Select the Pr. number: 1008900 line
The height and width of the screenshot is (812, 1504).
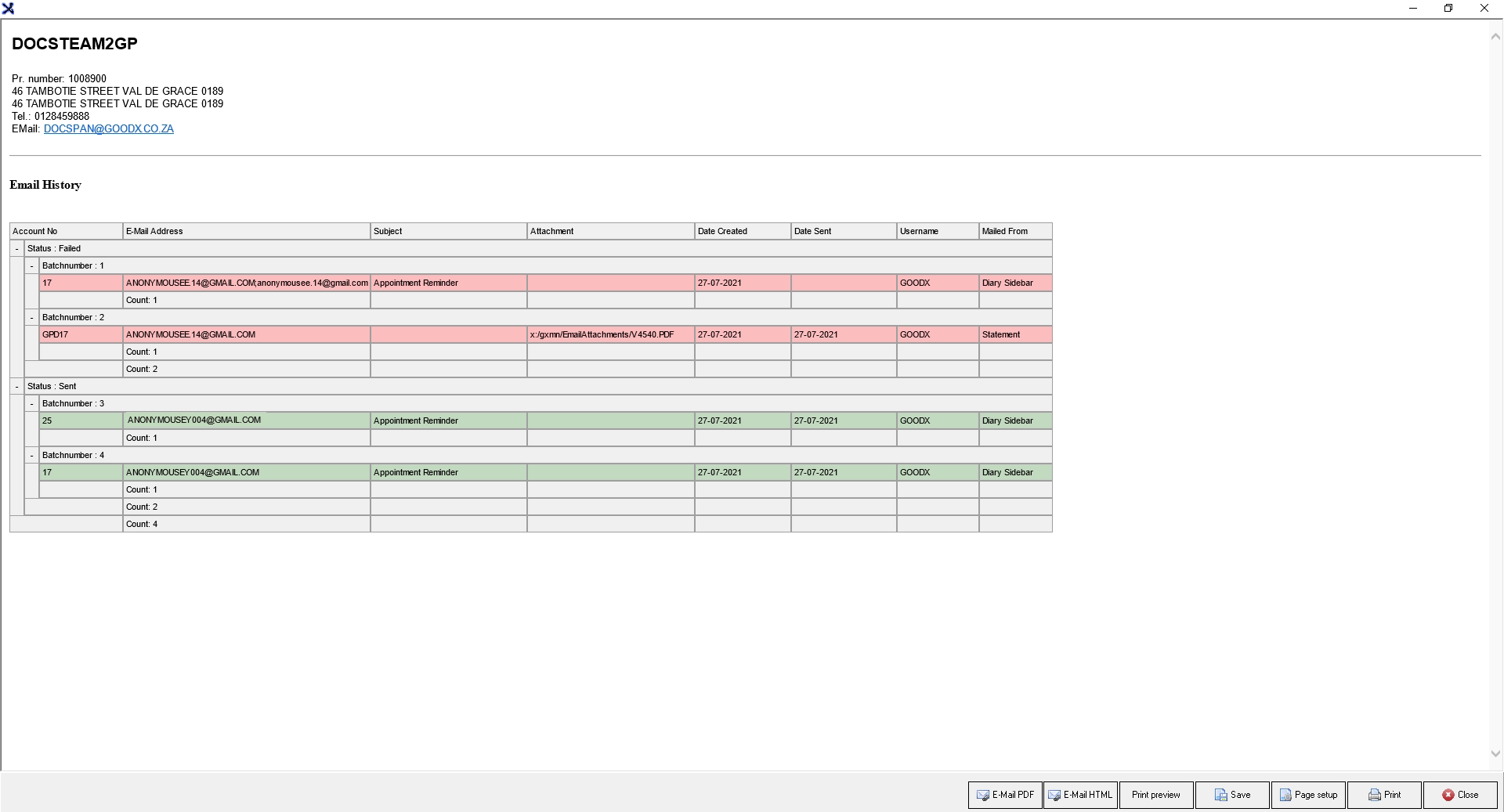coord(59,78)
